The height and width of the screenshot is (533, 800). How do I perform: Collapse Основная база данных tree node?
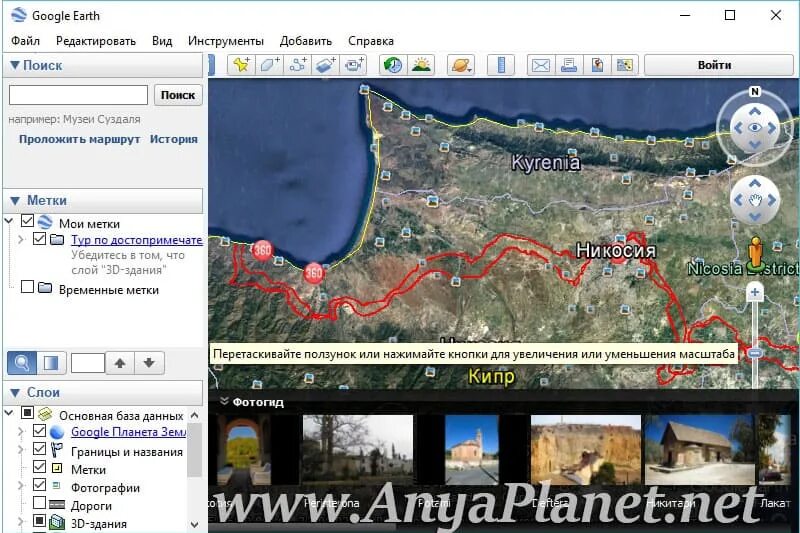9,413
